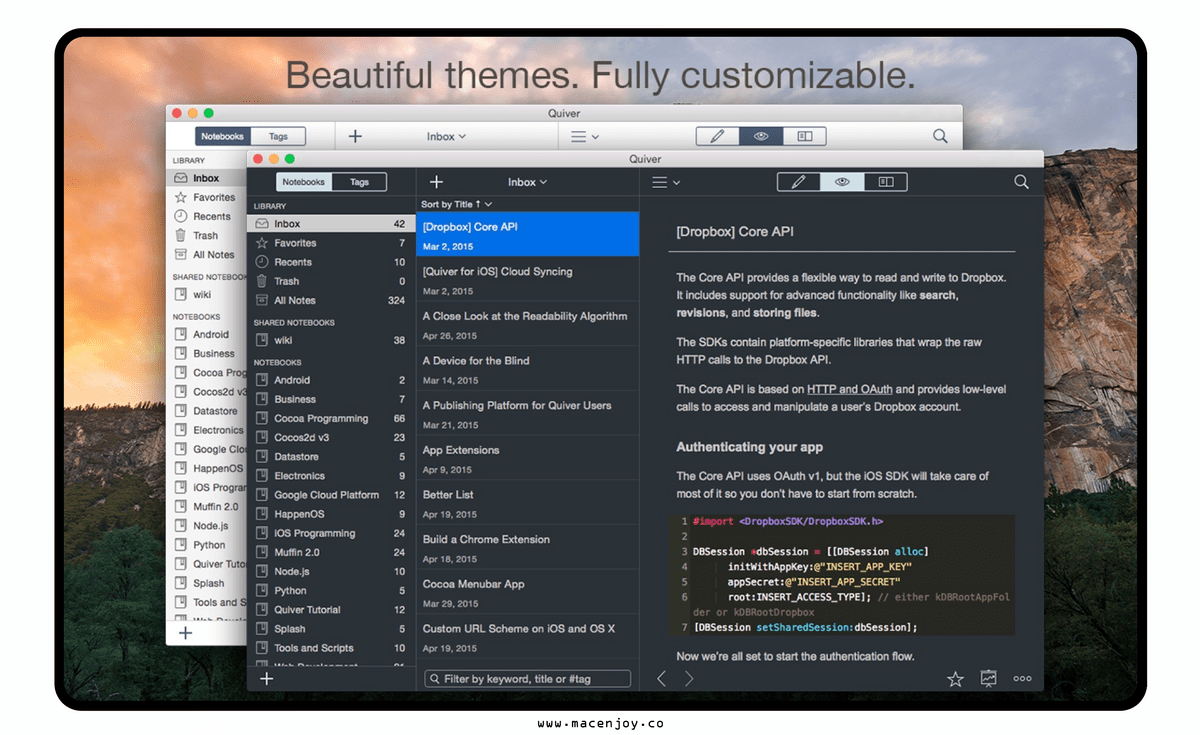Switch to edit mode pencil in light window
Screen dimensions: 1200x735
tap(717, 136)
